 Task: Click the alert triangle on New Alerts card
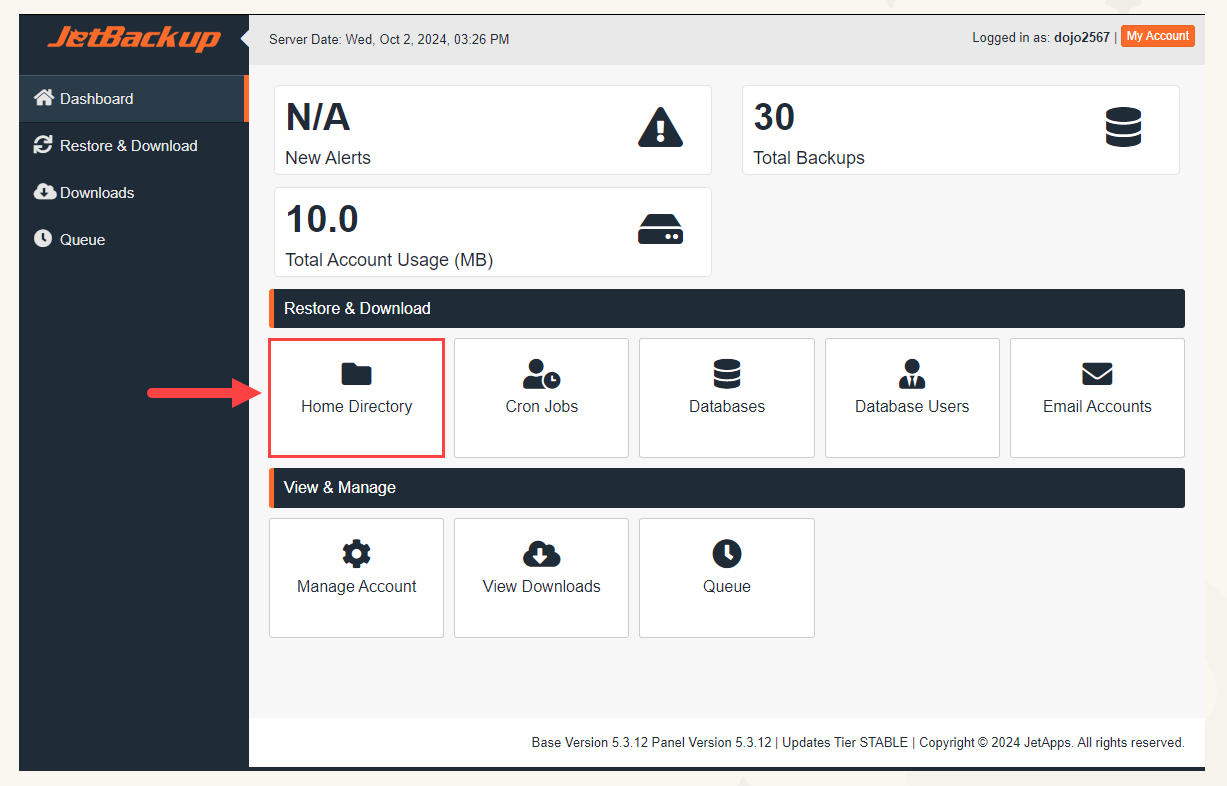[x=660, y=128]
